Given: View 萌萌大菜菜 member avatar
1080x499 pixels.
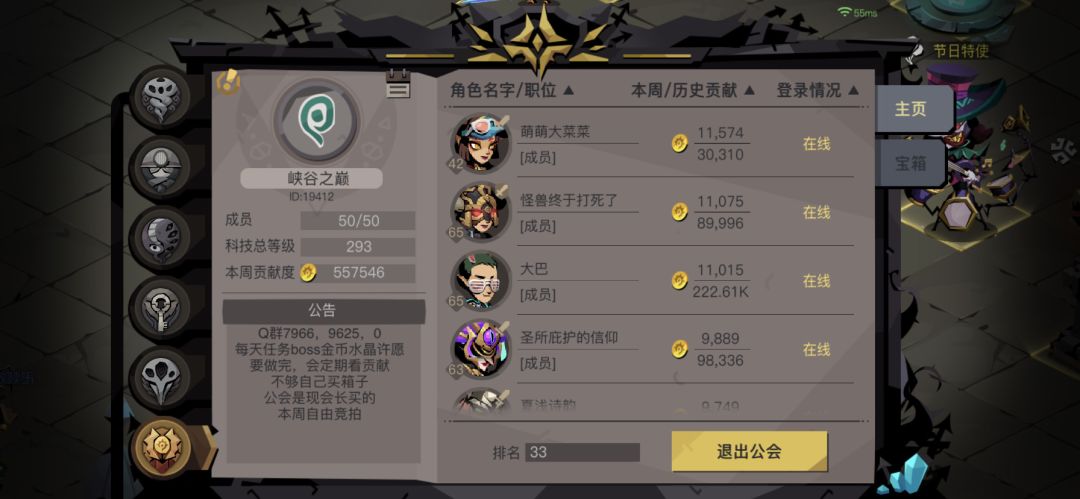Looking at the screenshot, I should (481, 143).
